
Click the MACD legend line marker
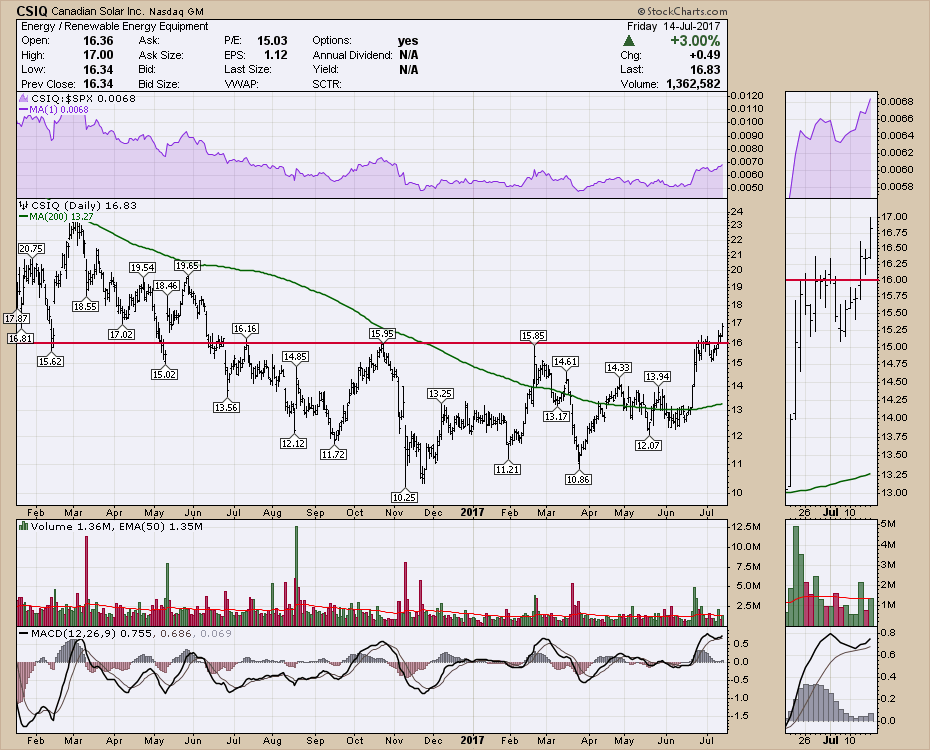click(24, 634)
